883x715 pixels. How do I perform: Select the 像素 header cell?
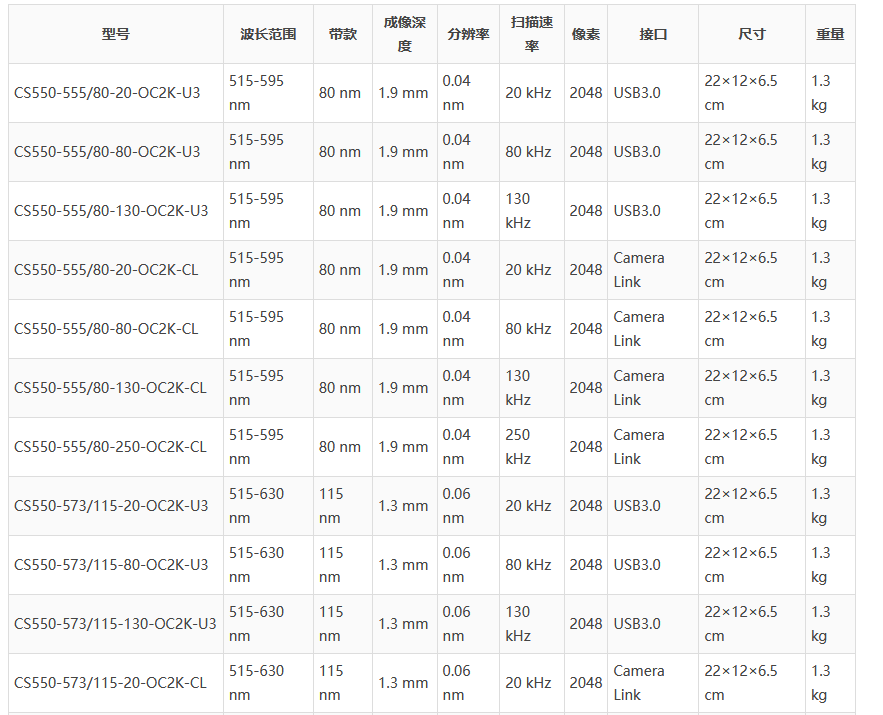[586, 34]
